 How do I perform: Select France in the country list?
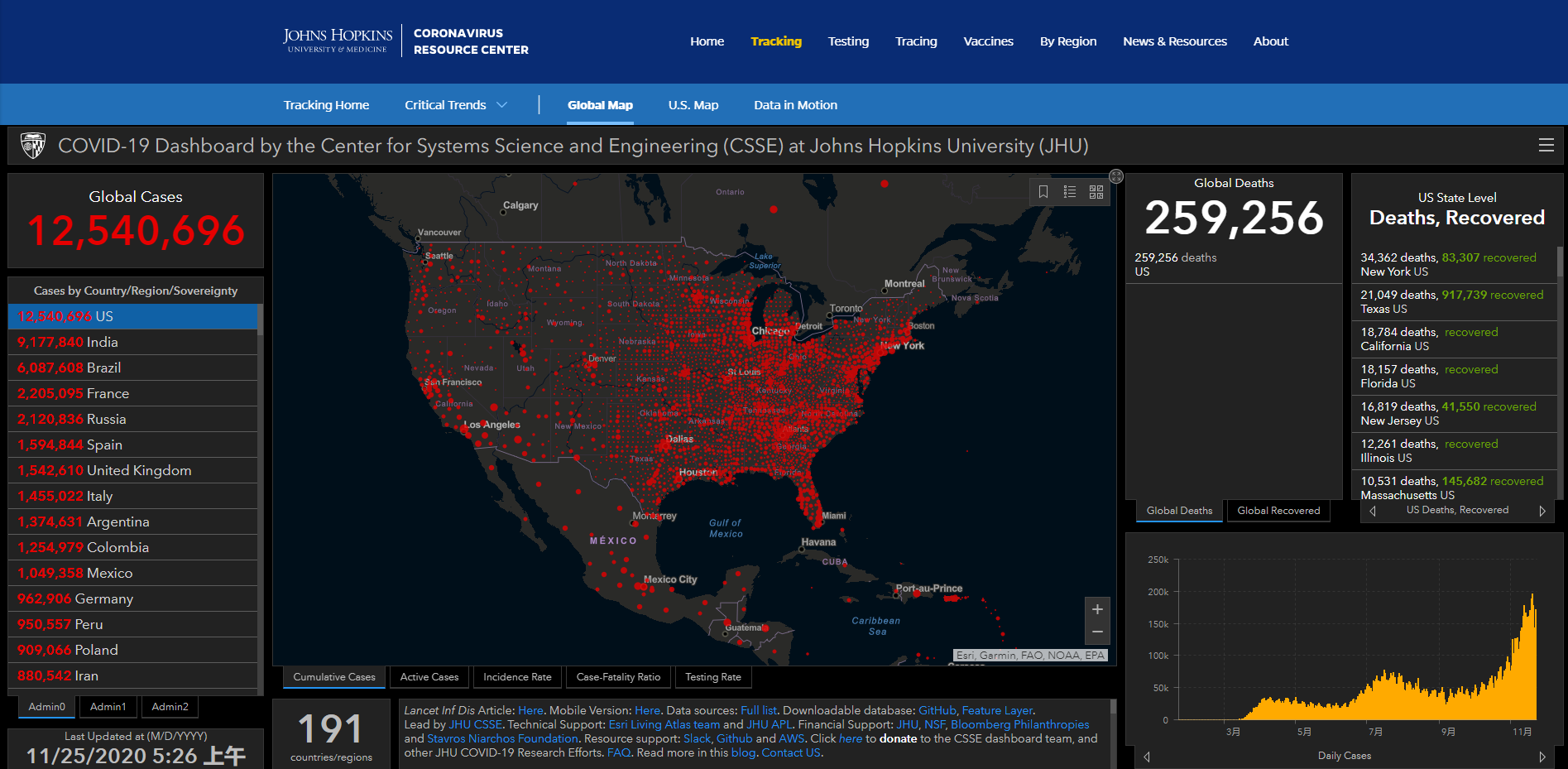coord(132,393)
